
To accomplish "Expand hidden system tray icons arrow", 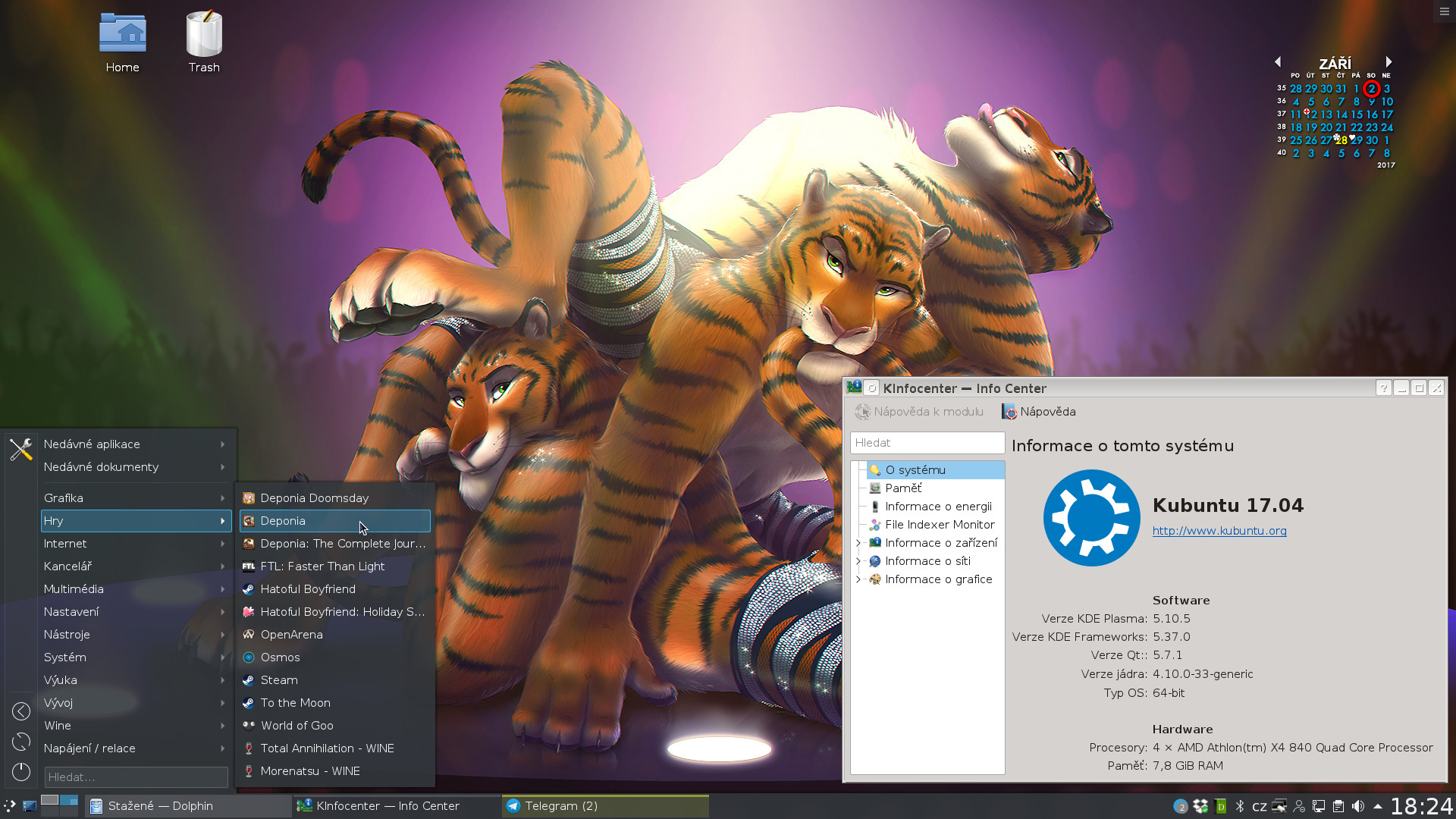I will pyautogui.click(x=1378, y=806).
